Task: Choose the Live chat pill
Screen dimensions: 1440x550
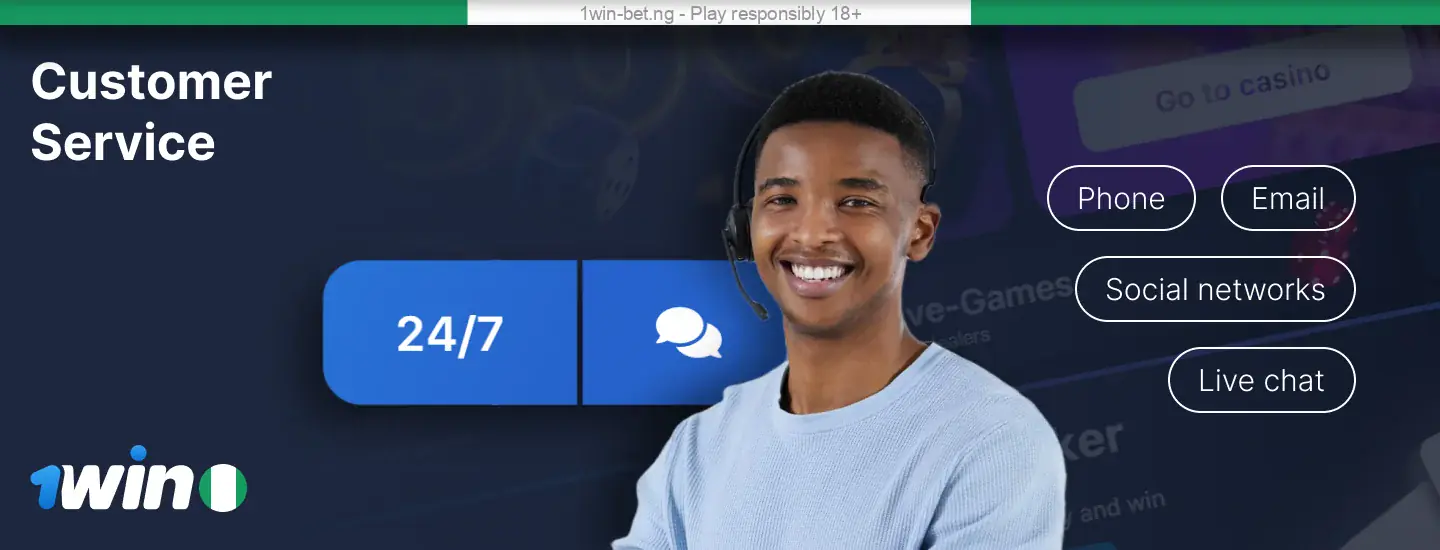Action: (1261, 380)
